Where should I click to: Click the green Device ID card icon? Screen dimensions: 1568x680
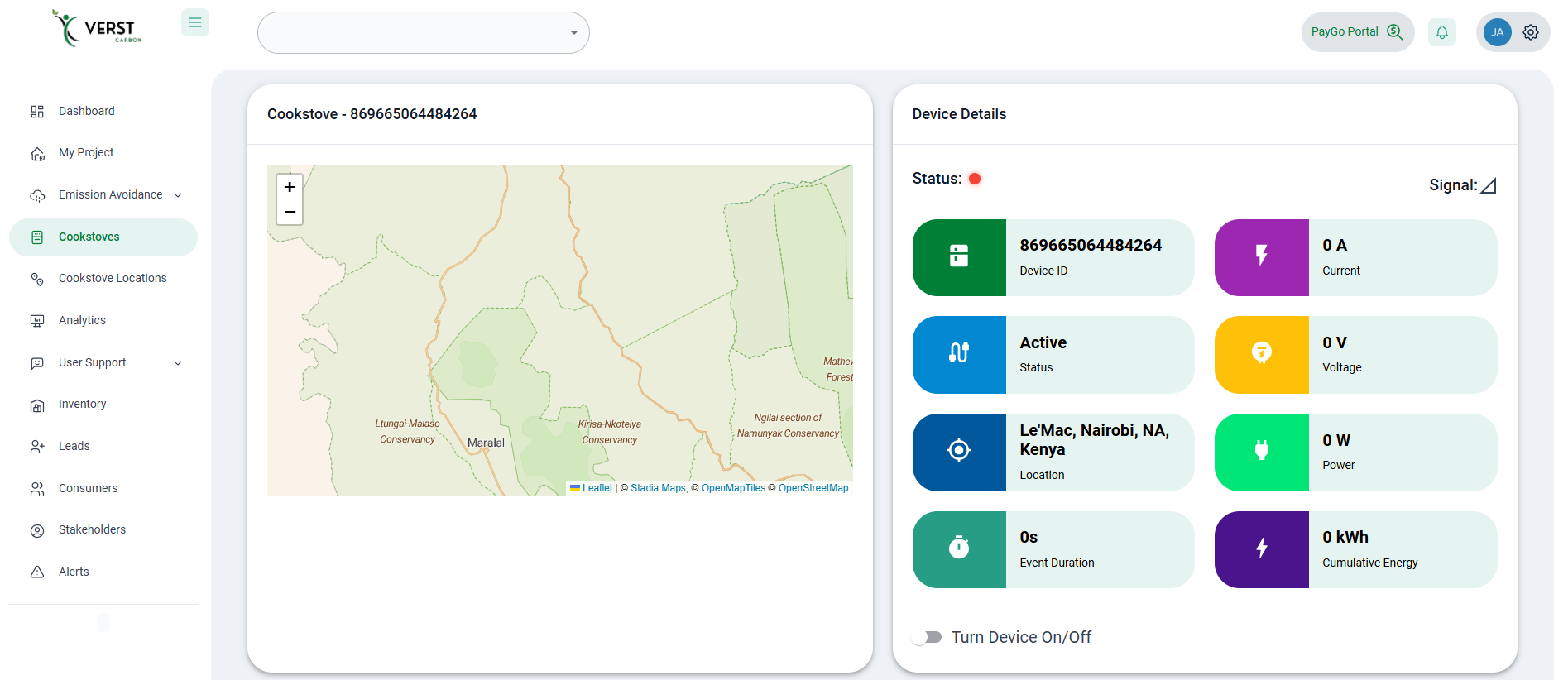[959, 257]
